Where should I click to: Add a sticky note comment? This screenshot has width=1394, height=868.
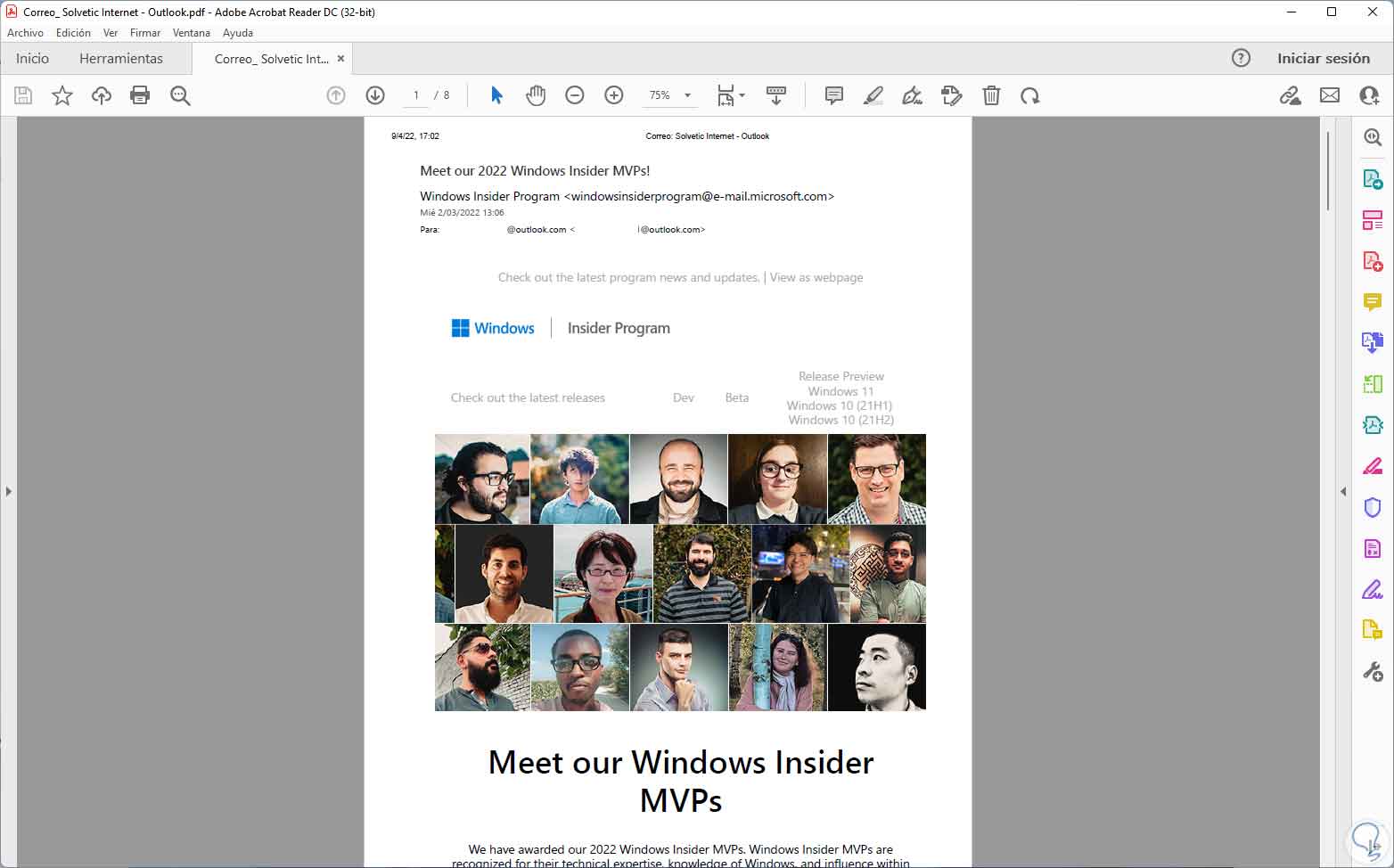click(x=834, y=95)
